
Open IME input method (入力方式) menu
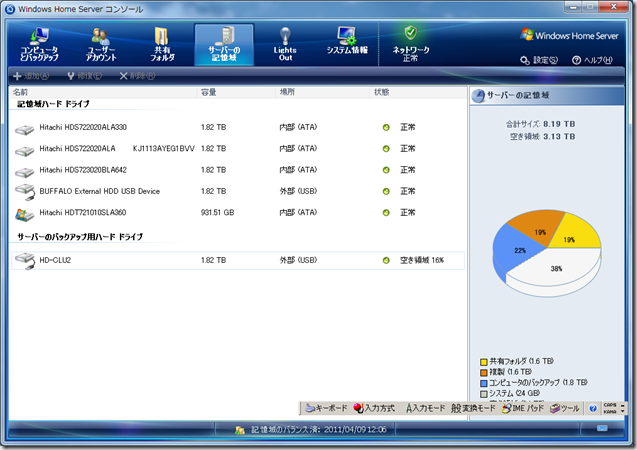374,408
